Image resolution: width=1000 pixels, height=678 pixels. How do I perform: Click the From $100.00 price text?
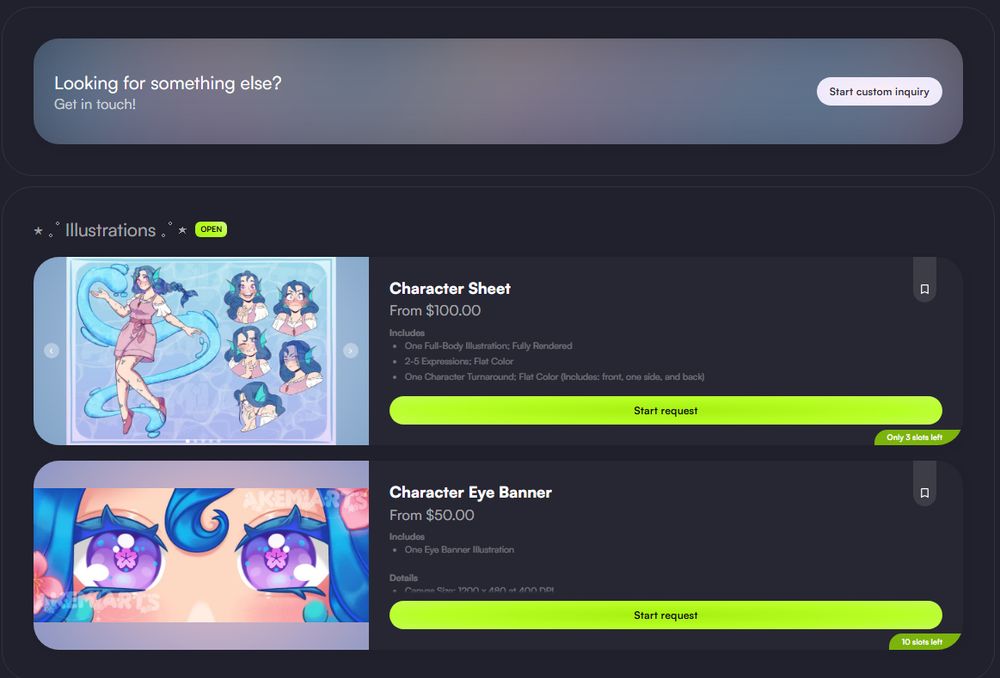435,311
